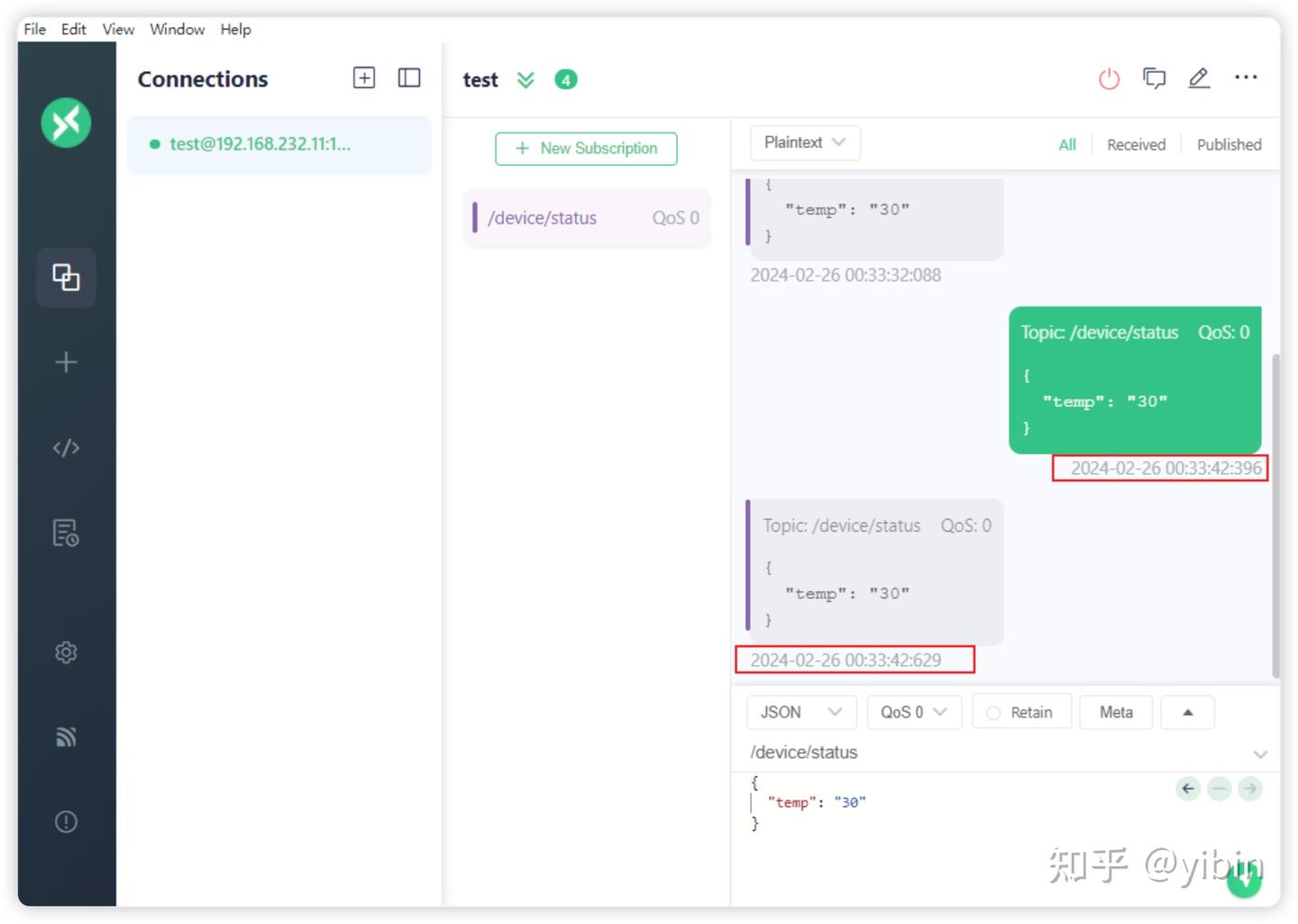Click the /device/status topic input field
1298x924 pixels.
(x=992, y=753)
